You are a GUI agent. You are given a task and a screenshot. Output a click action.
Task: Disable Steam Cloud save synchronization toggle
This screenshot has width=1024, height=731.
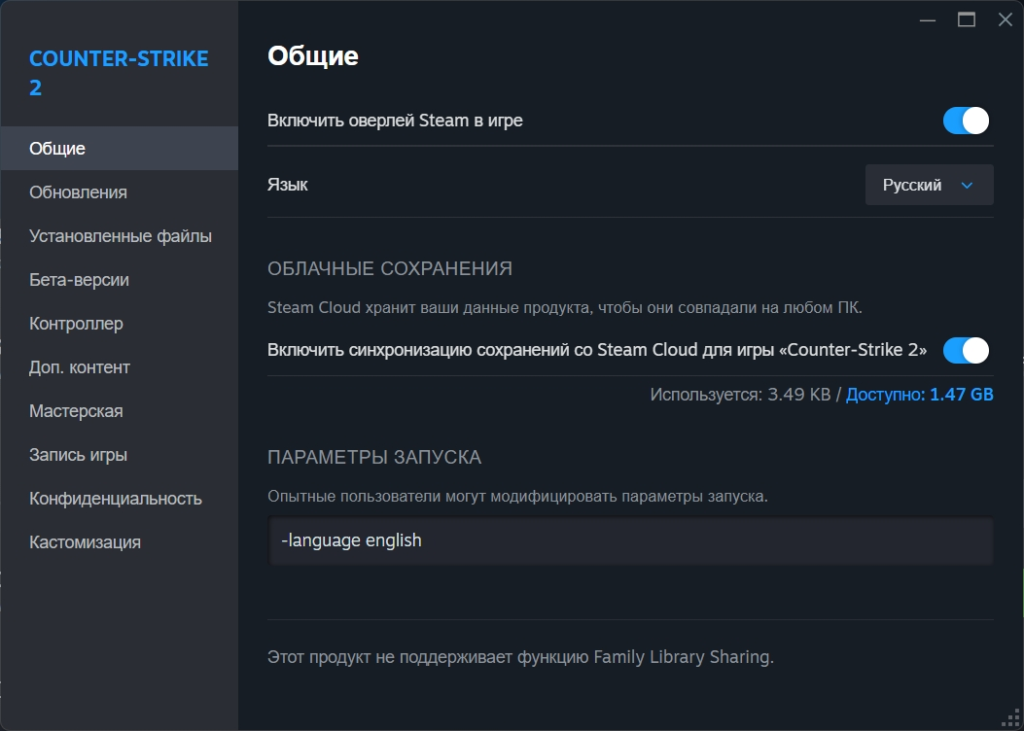click(x=965, y=350)
